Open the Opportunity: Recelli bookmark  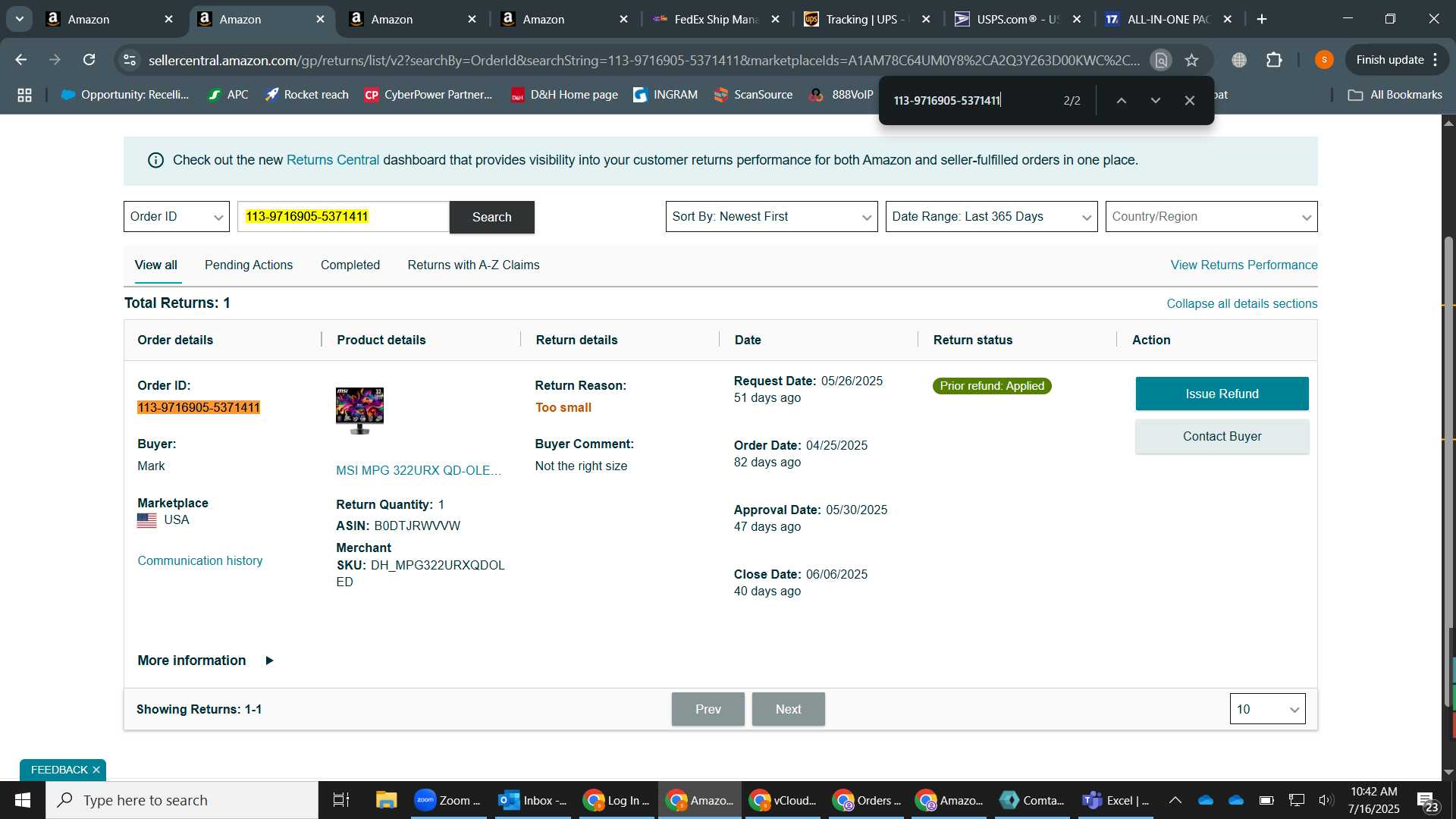(125, 95)
